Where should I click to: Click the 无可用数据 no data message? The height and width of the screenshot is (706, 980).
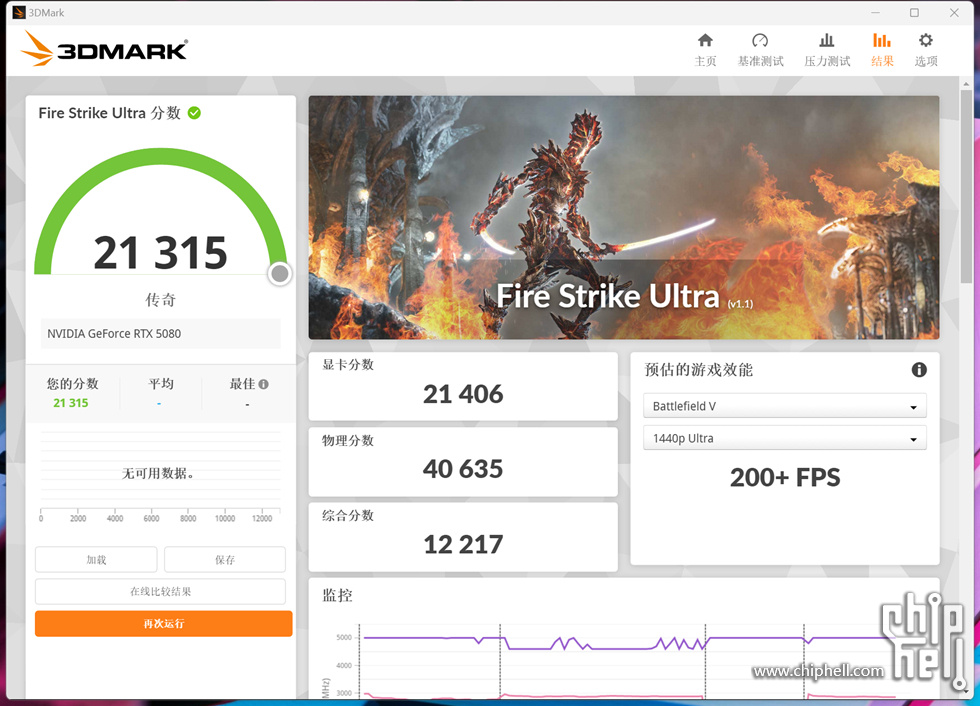click(x=158, y=474)
